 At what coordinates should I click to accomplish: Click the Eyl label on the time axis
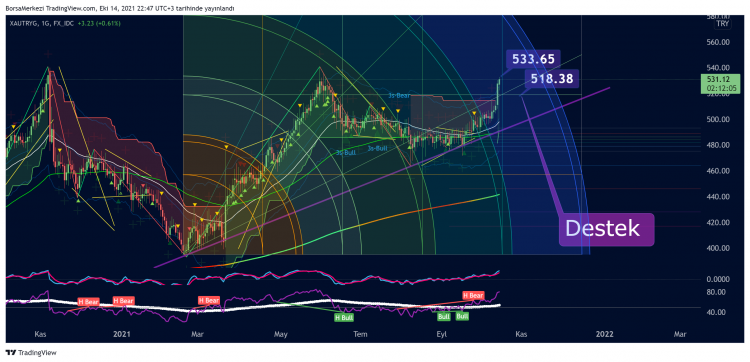(x=442, y=335)
